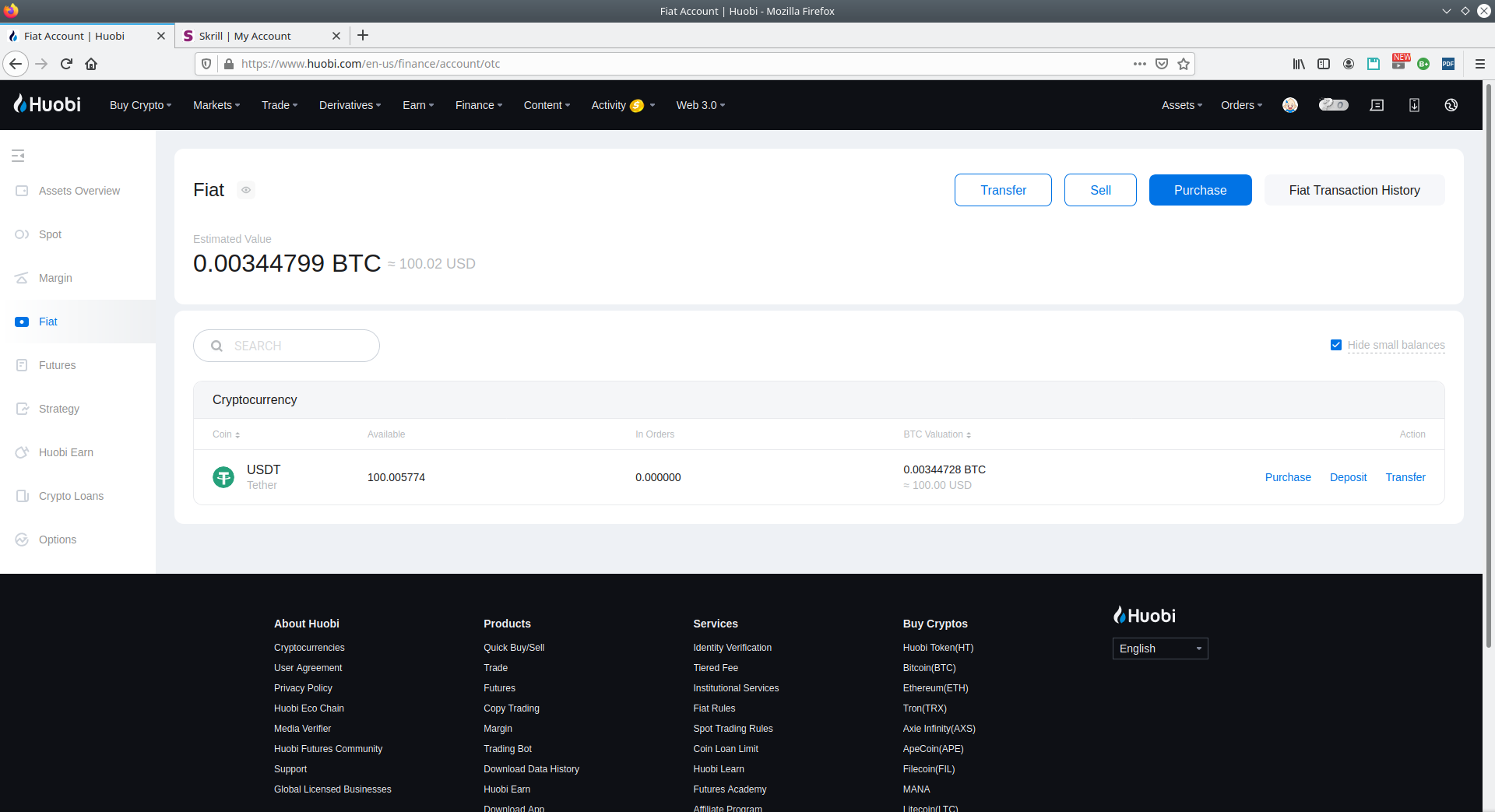This screenshot has height=812, width=1495.
Task: Open the Firefox account icon
Action: click(x=1349, y=64)
